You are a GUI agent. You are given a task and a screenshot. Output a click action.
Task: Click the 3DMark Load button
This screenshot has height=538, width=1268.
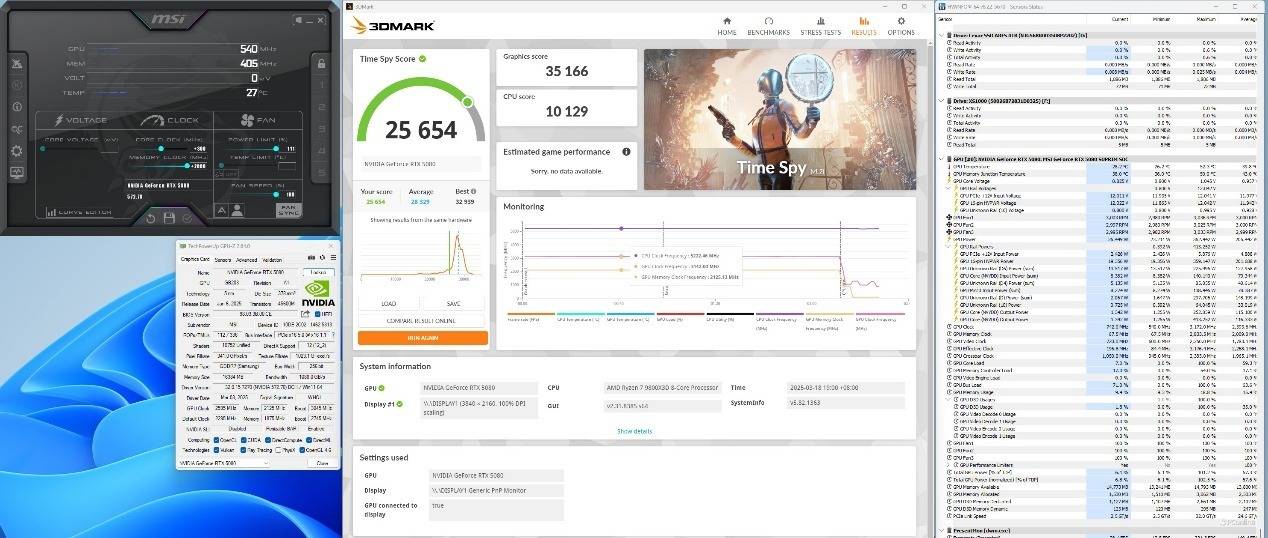click(389, 304)
